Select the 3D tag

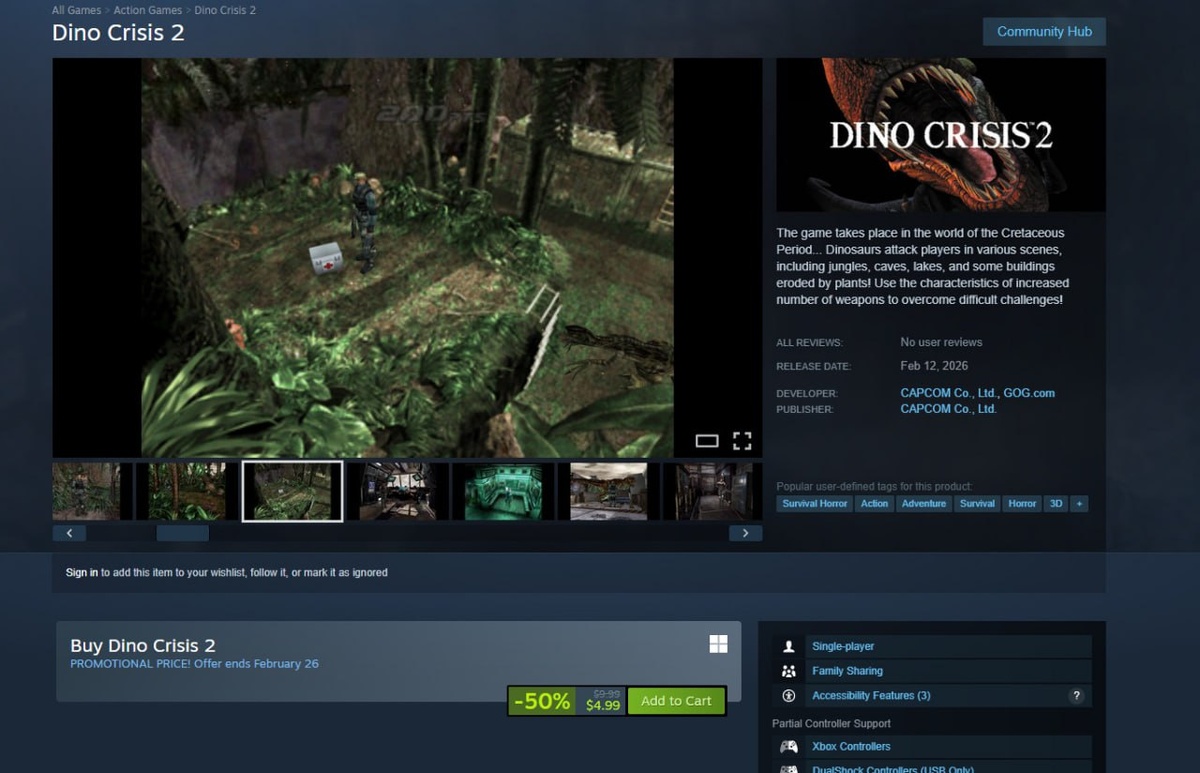tap(1056, 504)
